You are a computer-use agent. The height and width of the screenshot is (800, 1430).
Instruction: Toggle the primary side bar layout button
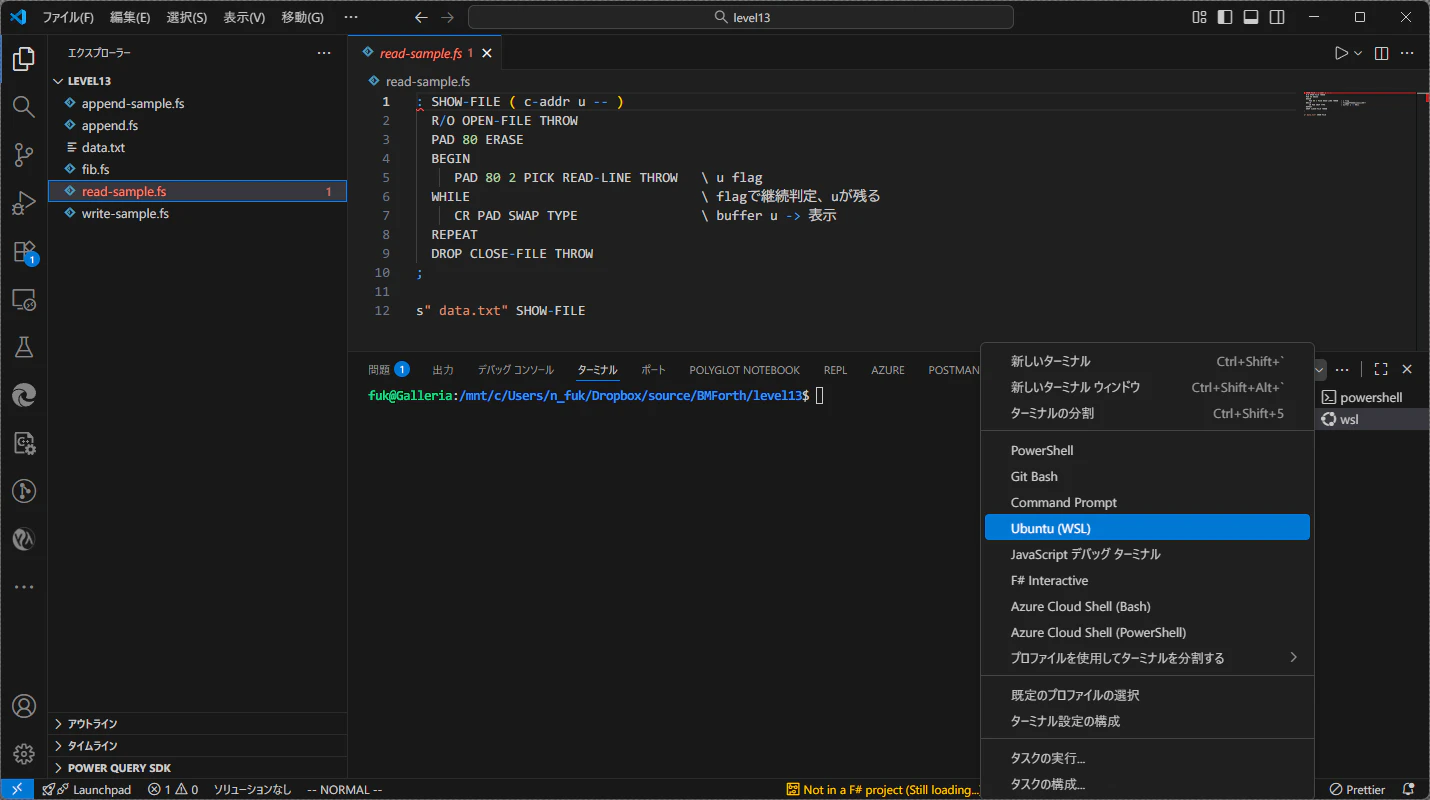[1225, 17]
